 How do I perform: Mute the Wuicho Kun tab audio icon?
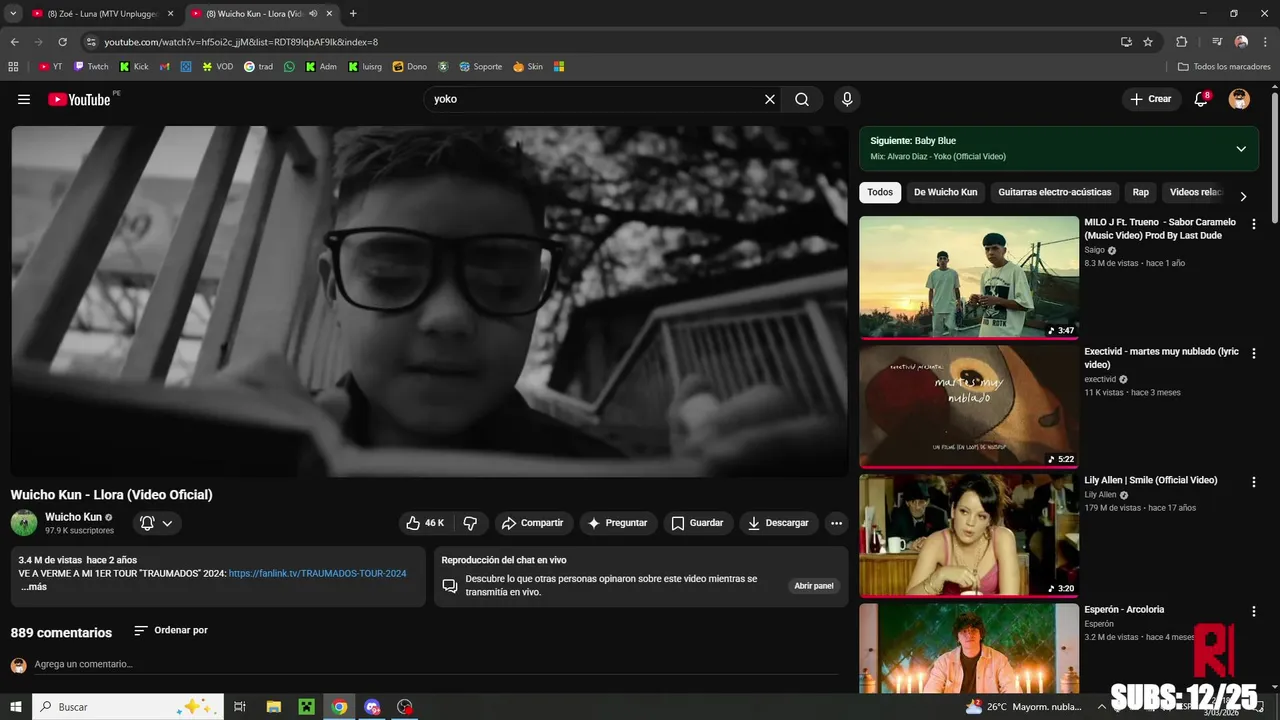[313, 13]
